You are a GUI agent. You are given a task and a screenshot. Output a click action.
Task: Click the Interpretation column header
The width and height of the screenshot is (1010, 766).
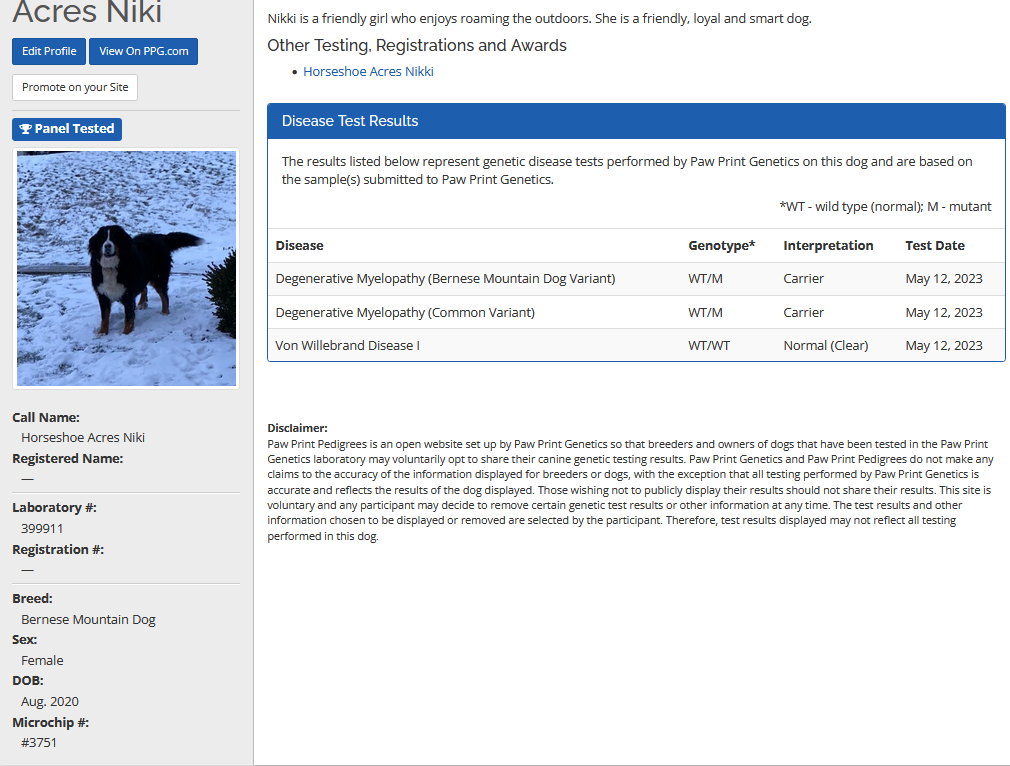[x=828, y=245]
